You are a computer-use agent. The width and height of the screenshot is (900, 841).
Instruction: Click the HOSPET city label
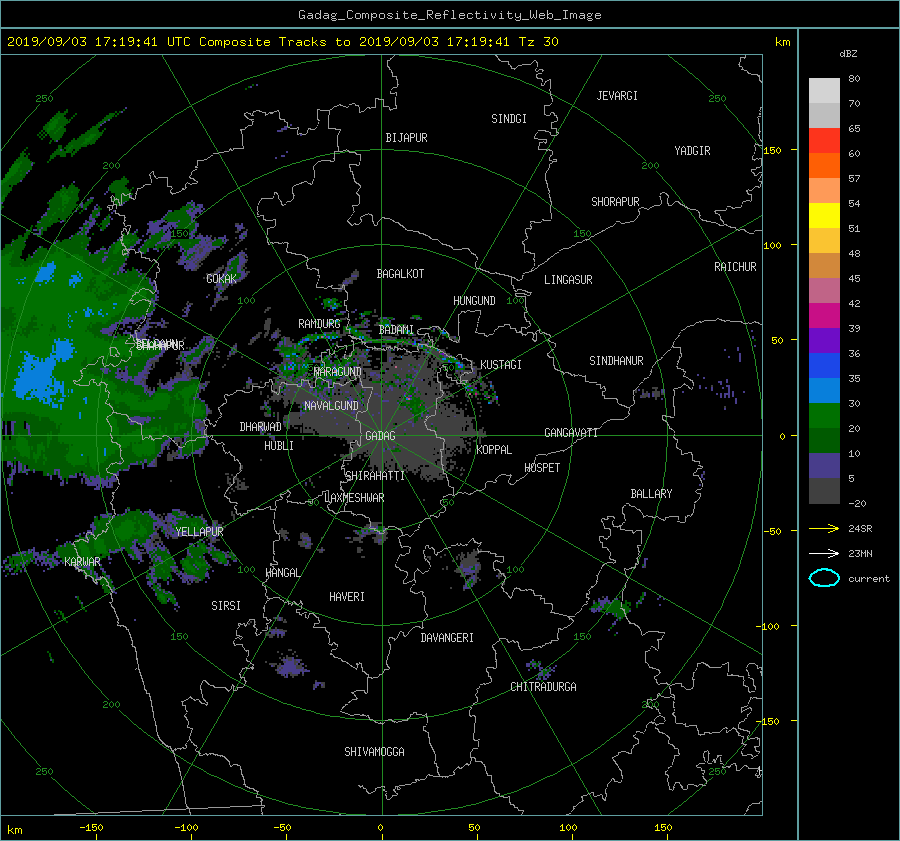(542, 468)
